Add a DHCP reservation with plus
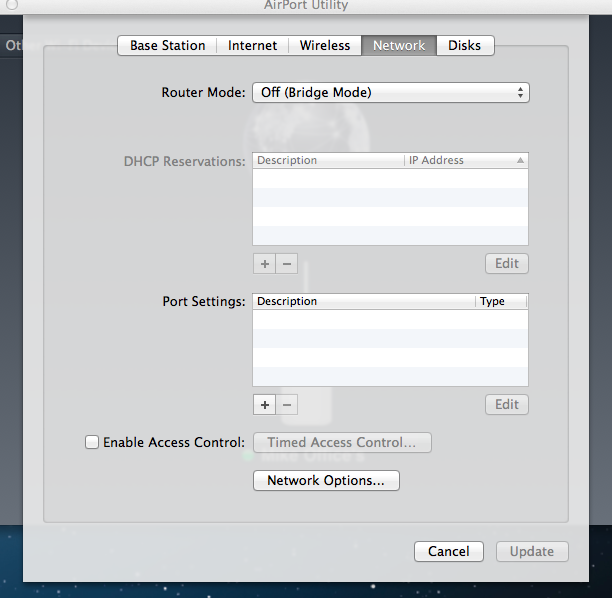The width and height of the screenshot is (612, 598). [x=265, y=264]
